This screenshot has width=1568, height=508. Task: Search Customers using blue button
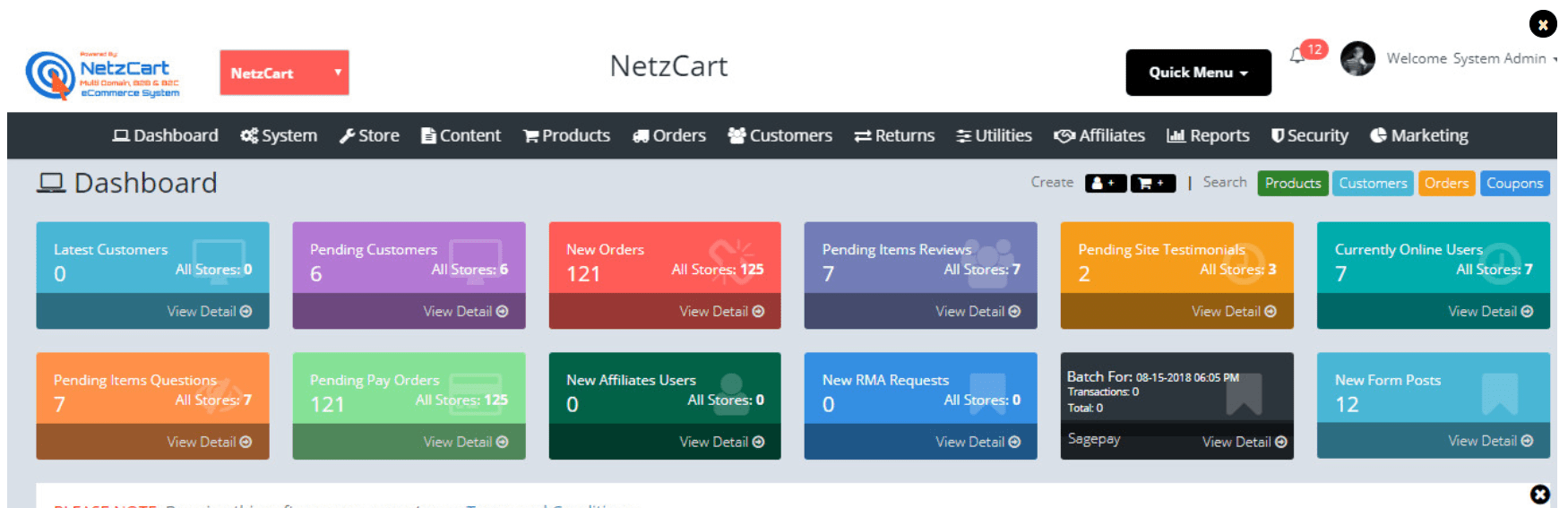click(1373, 184)
